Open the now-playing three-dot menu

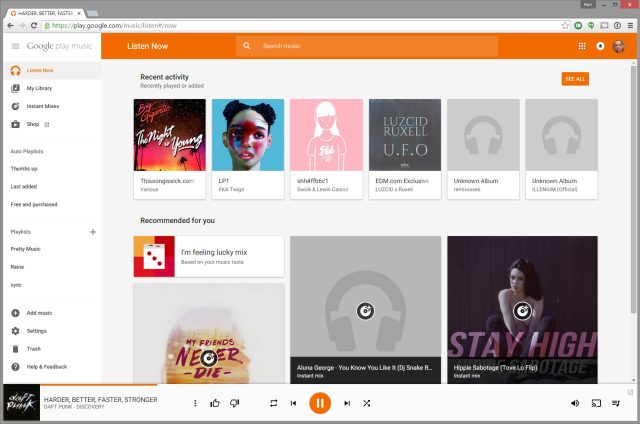point(195,403)
